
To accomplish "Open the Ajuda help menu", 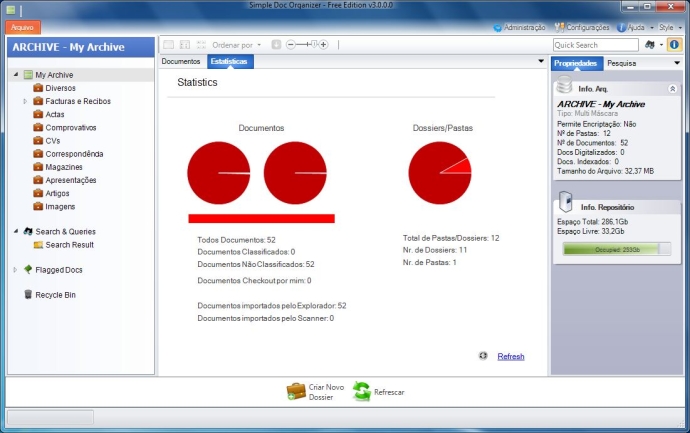I will (631, 27).
